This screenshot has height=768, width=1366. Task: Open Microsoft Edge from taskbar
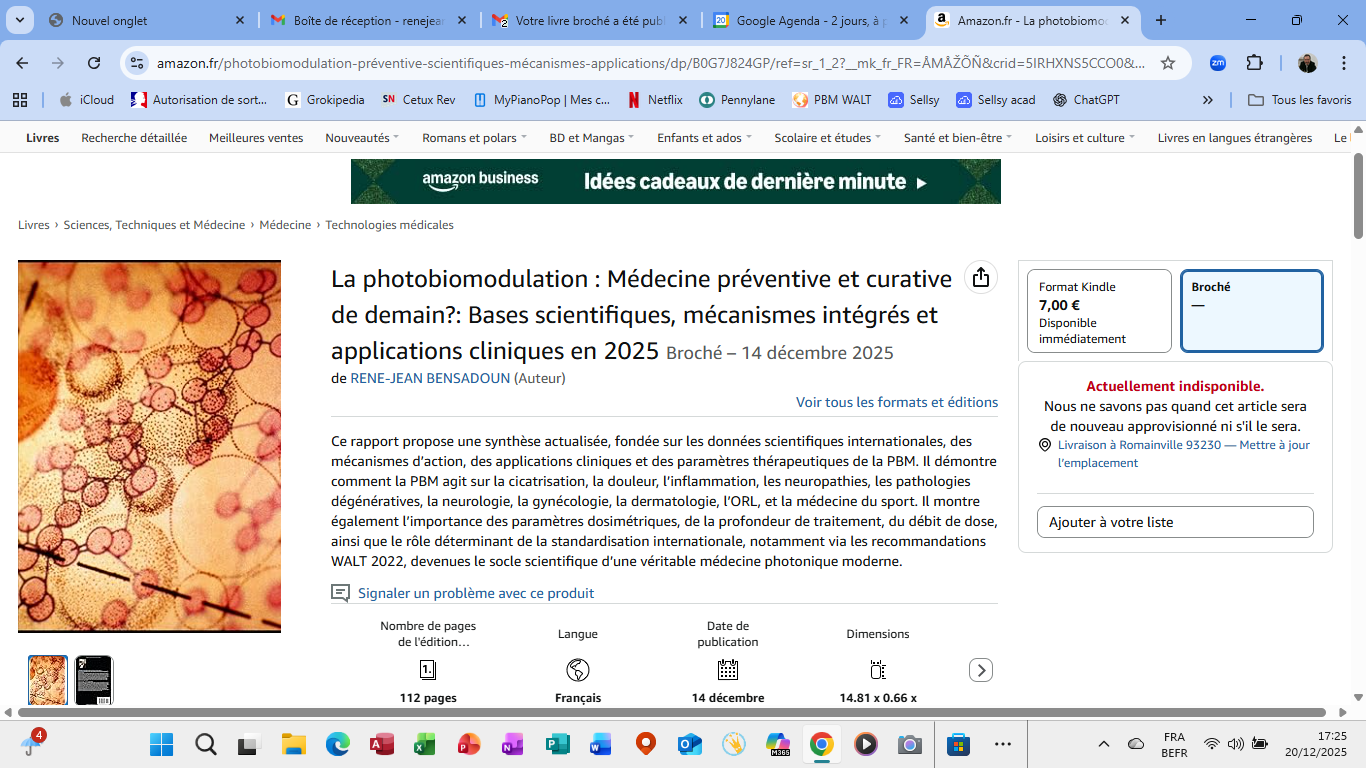pos(337,744)
